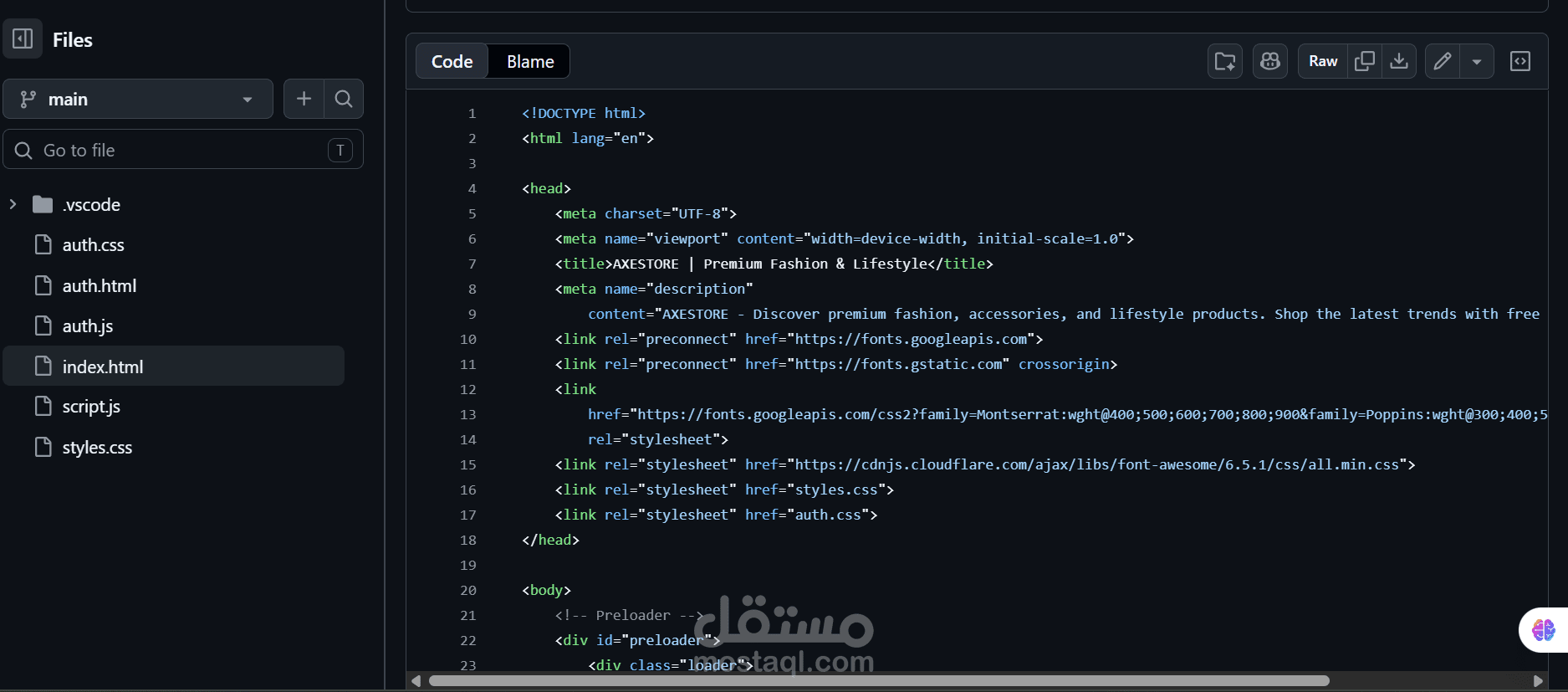
Task: Expand the .vscode folder chevron
Action: click(x=13, y=204)
